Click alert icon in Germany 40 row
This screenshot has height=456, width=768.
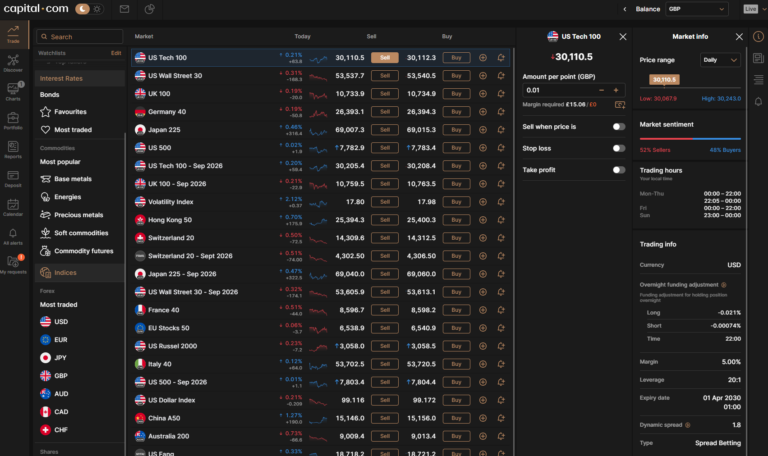(501, 112)
